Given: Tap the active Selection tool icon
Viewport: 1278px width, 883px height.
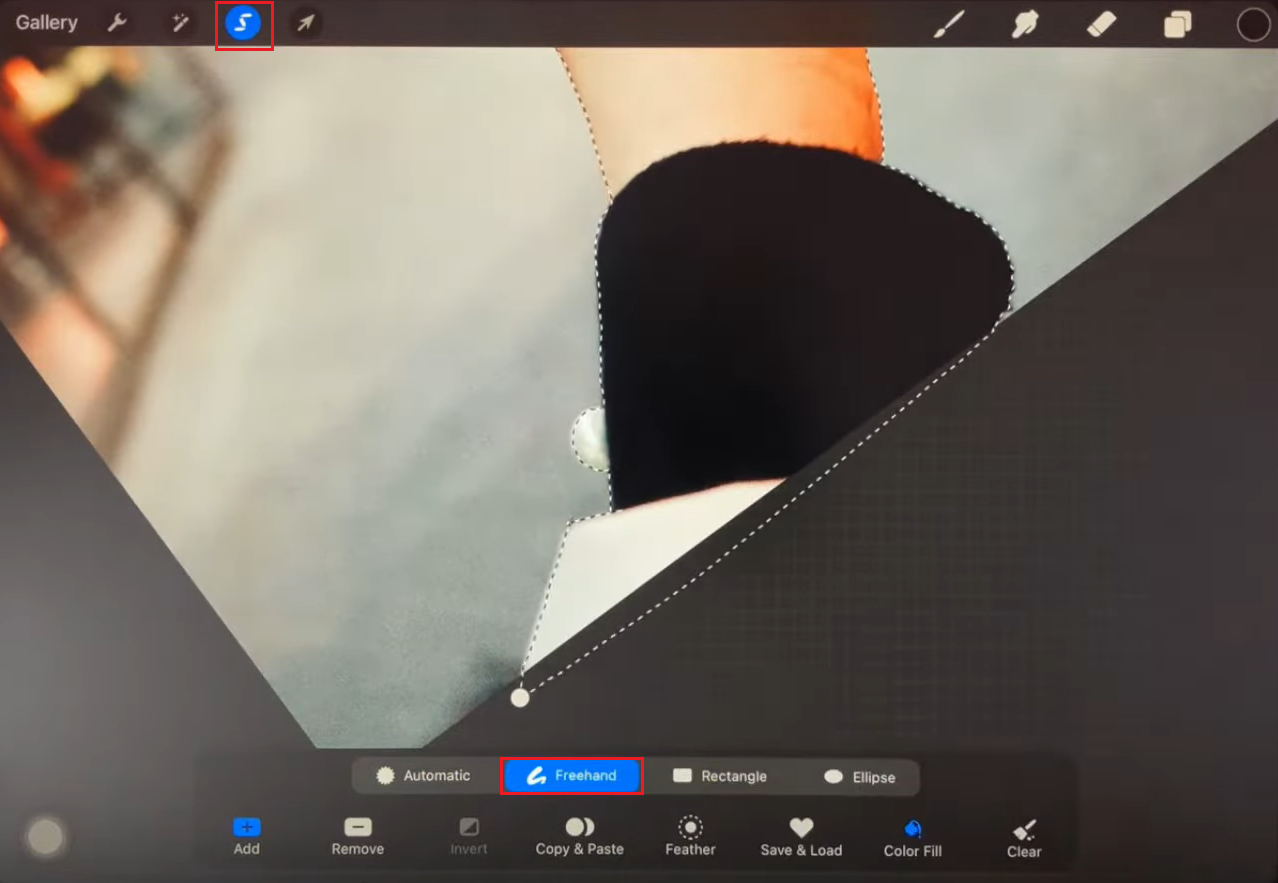Looking at the screenshot, I should [243, 22].
